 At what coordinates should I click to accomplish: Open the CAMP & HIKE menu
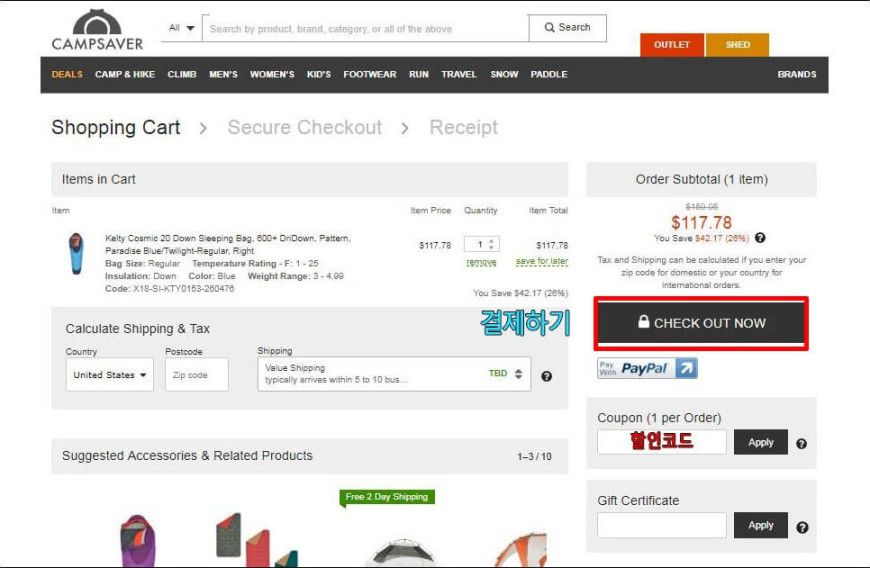(125, 74)
